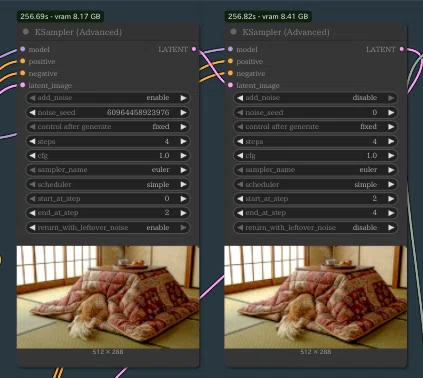423x378 pixels.
Task: Toggle return_with_leftover_noise in right KSampler
Action: [315, 228]
